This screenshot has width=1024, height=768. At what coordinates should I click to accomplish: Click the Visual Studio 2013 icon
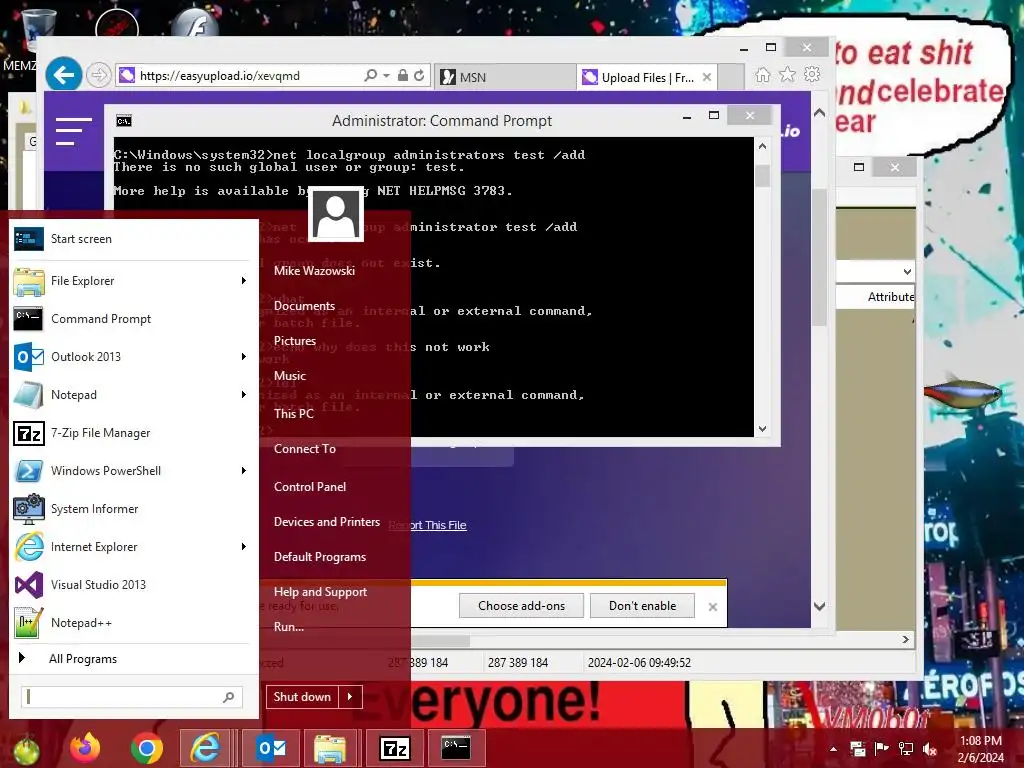pyautogui.click(x=29, y=584)
